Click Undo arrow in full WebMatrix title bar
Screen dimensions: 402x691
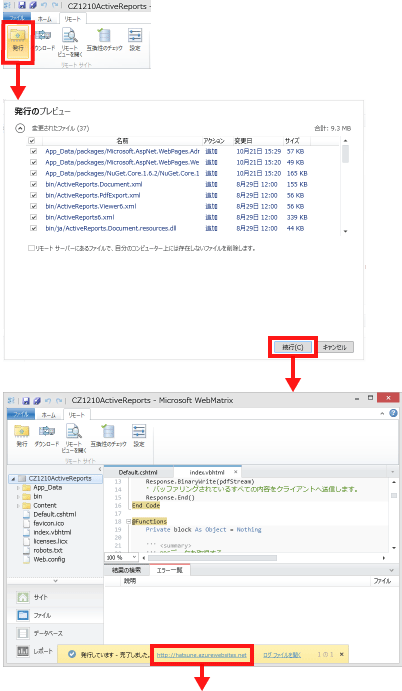(x=48, y=401)
